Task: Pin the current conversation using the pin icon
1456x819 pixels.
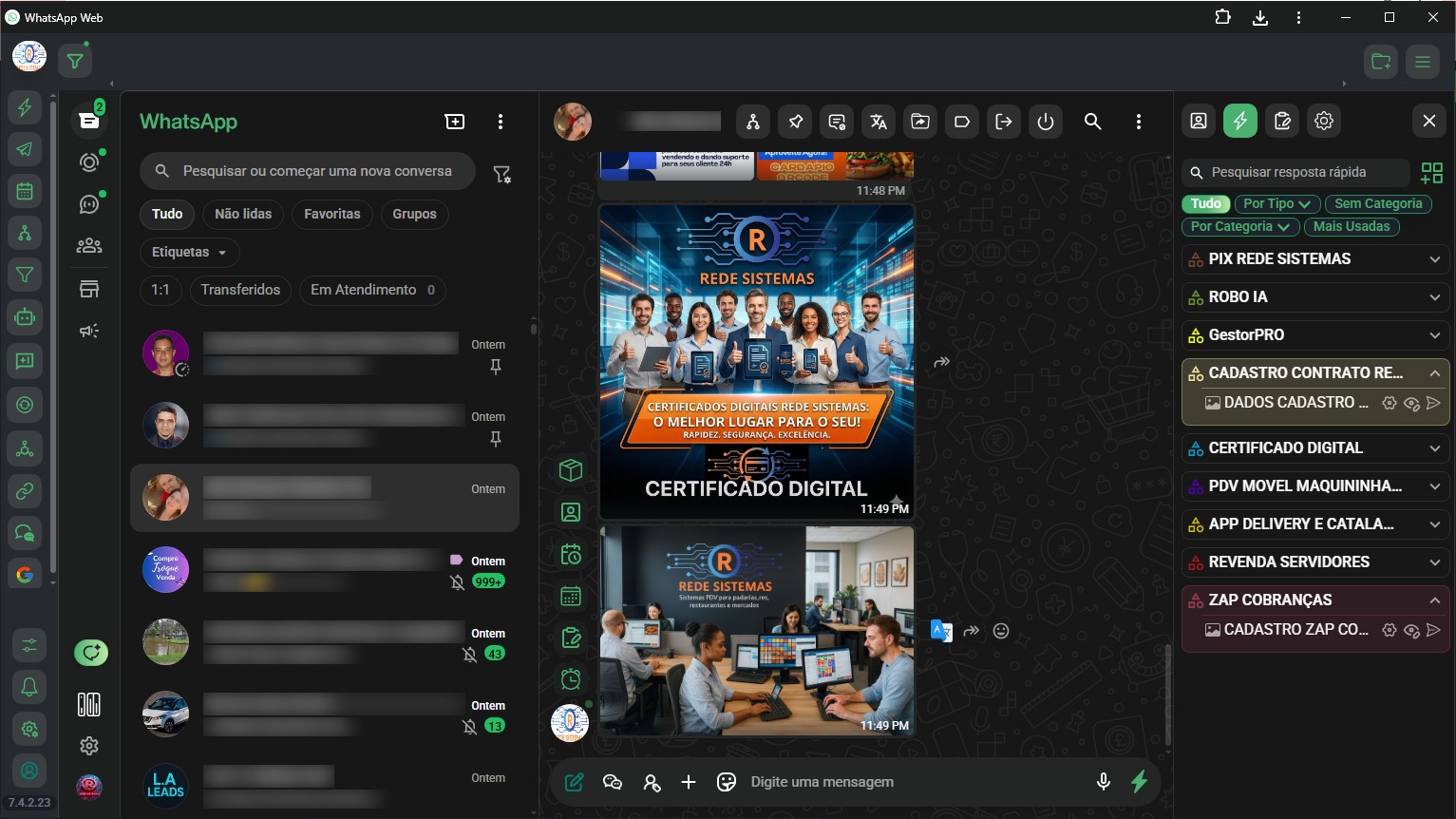Action: tap(795, 122)
